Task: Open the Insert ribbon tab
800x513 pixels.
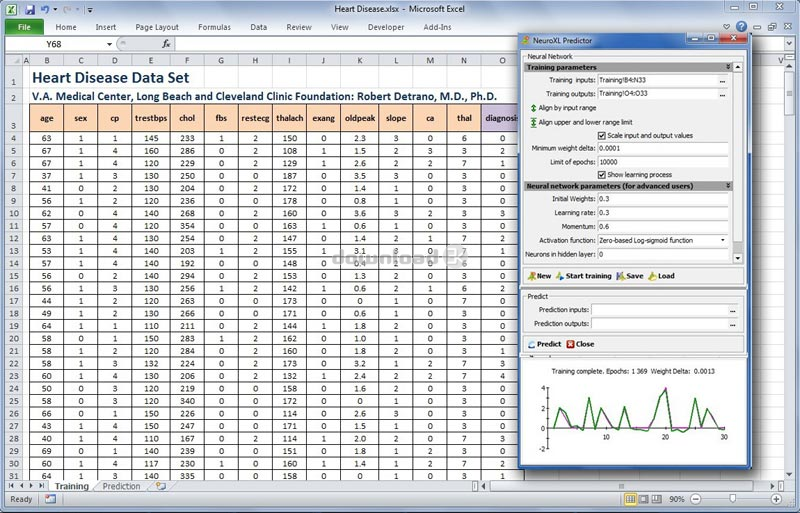Action: click(x=106, y=27)
